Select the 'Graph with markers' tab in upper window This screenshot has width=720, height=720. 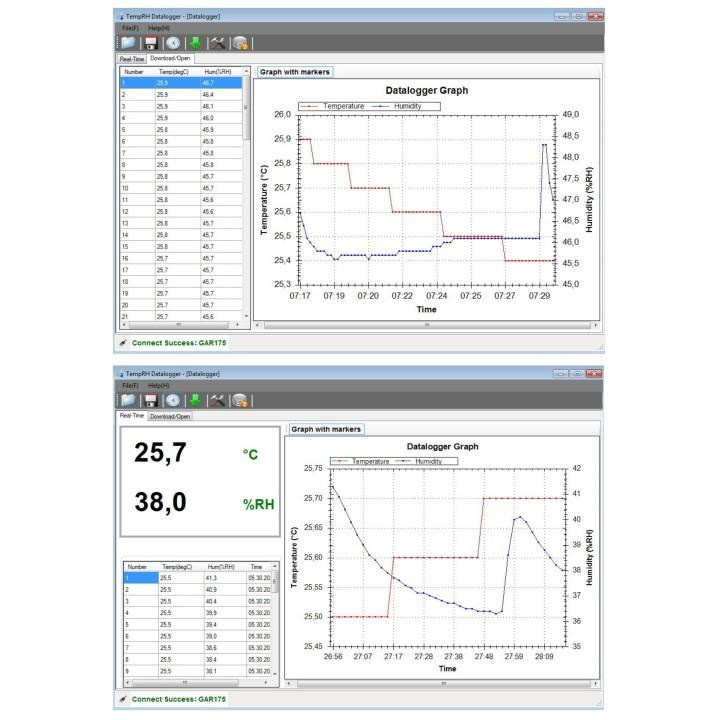(x=294, y=72)
